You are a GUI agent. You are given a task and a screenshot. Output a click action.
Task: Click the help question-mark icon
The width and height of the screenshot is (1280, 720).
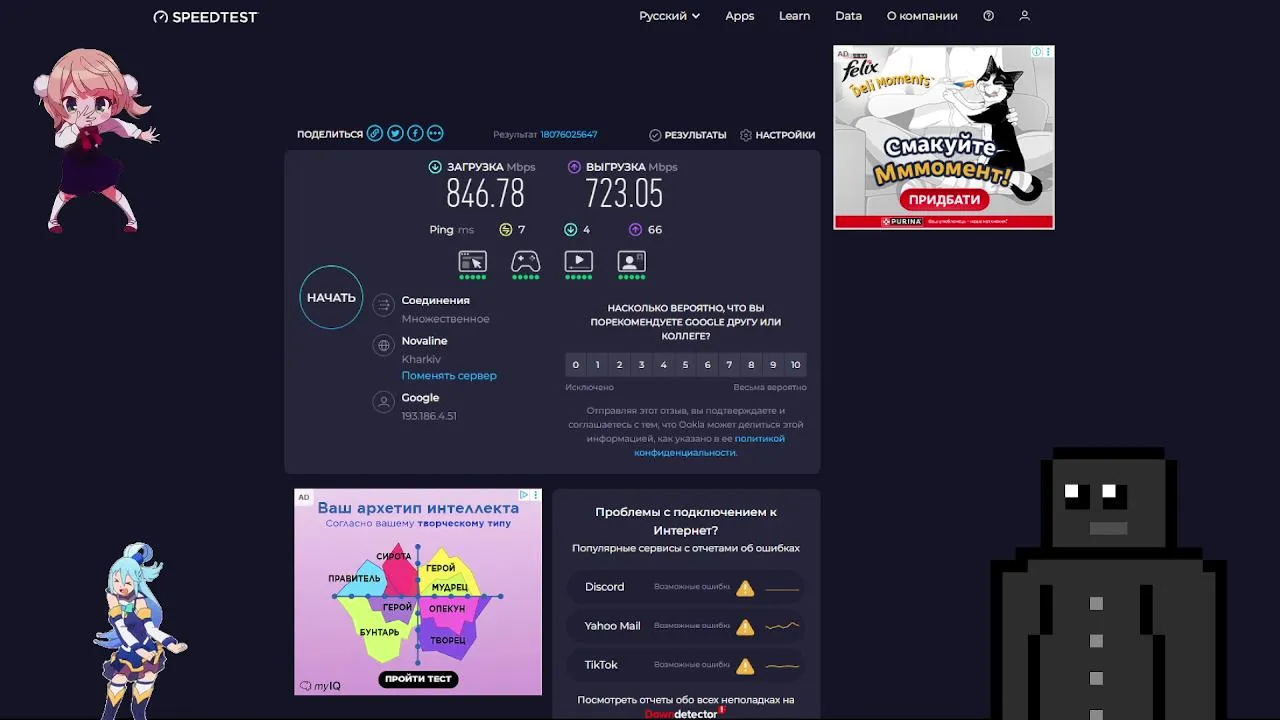pos(988,16)
